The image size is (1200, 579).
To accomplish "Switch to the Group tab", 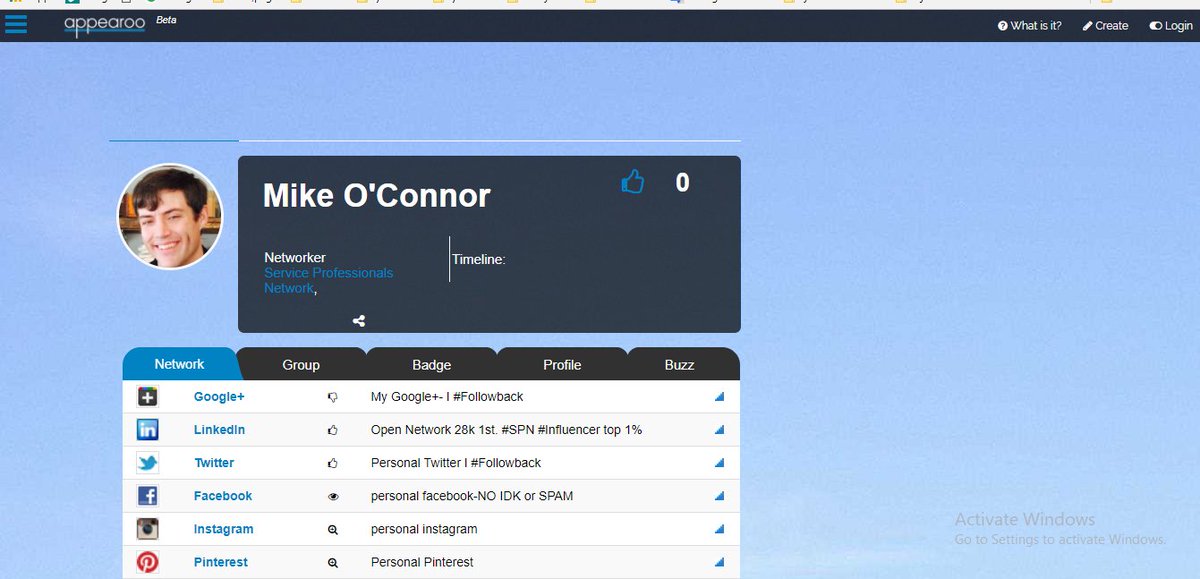I will (301, 364).
